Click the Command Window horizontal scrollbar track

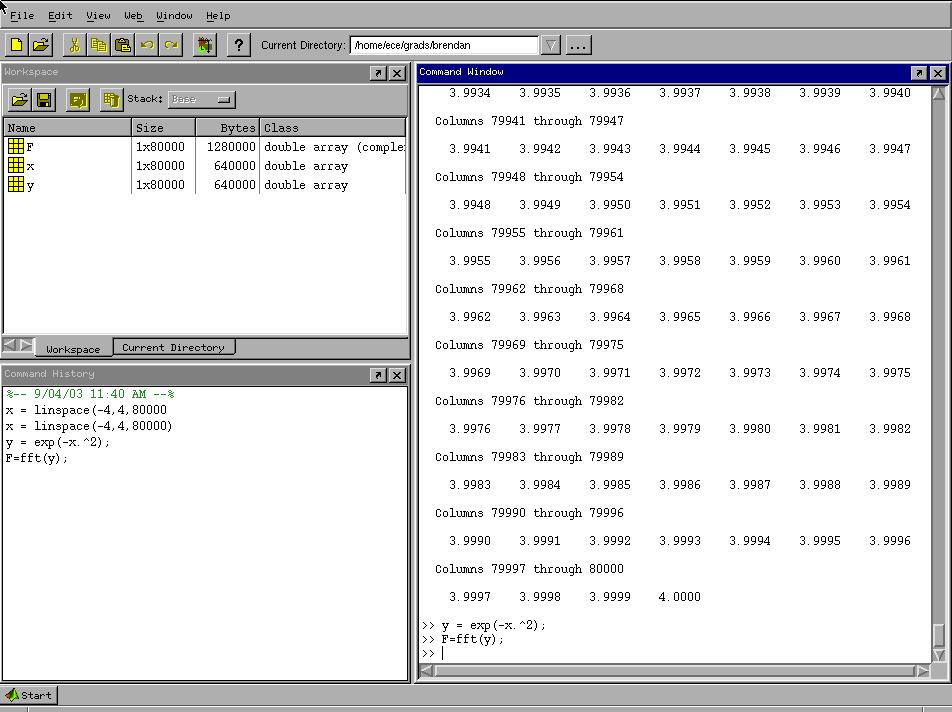pyautogui.click(x=675, y=671)
